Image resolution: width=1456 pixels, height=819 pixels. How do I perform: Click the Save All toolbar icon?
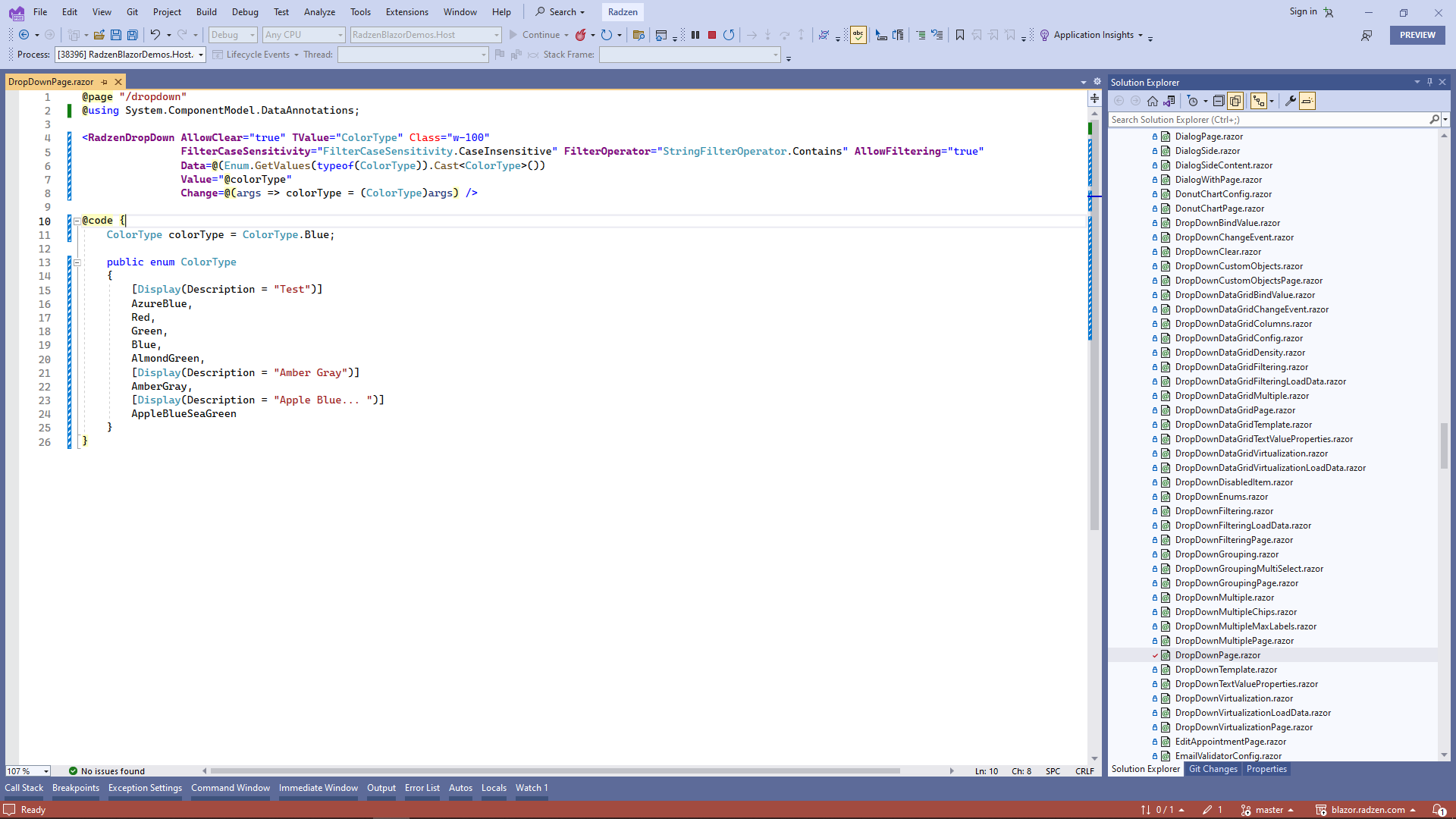[x=133, y=35]
